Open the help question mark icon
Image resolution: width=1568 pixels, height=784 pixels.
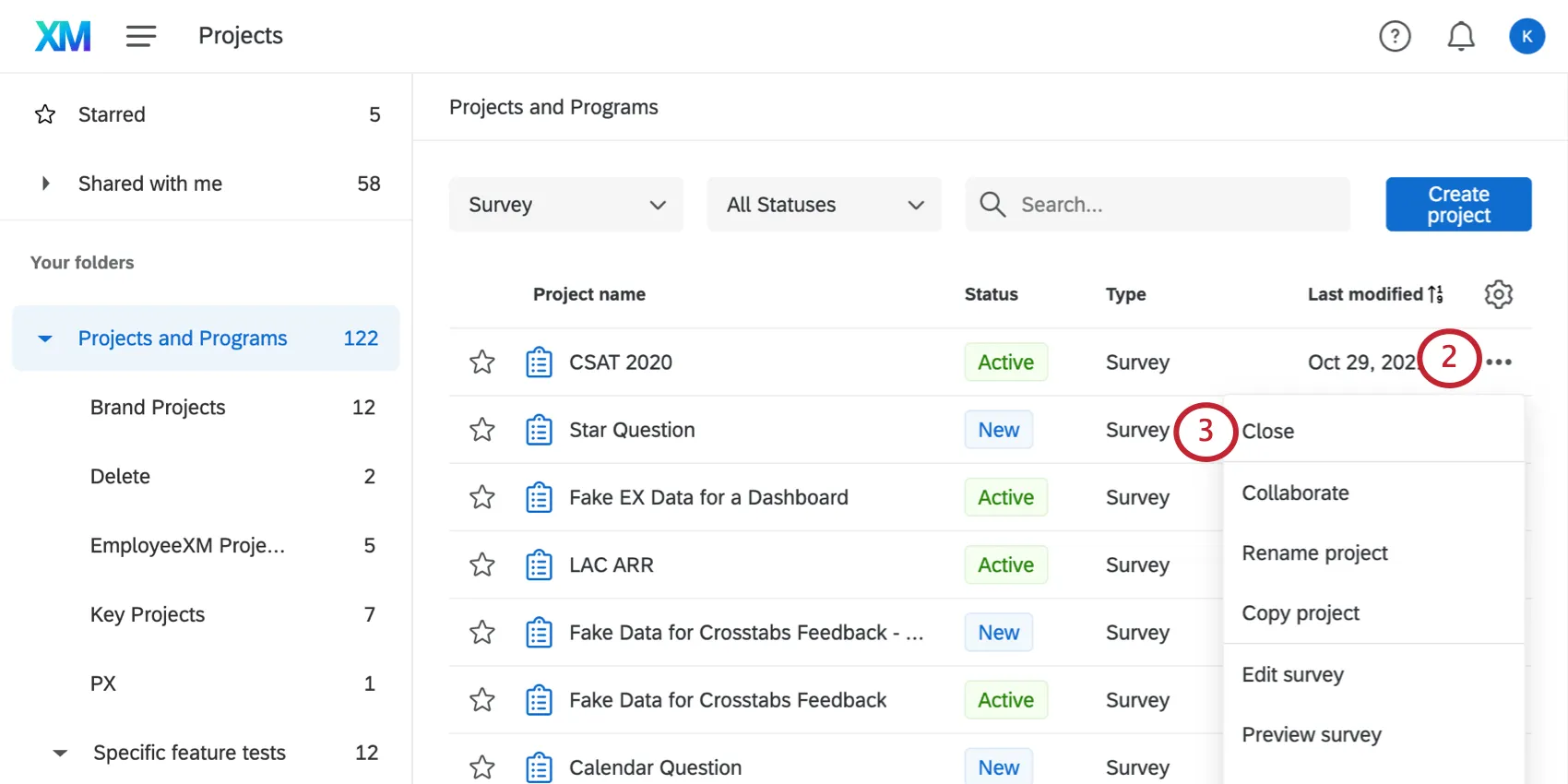point(1395,36)
